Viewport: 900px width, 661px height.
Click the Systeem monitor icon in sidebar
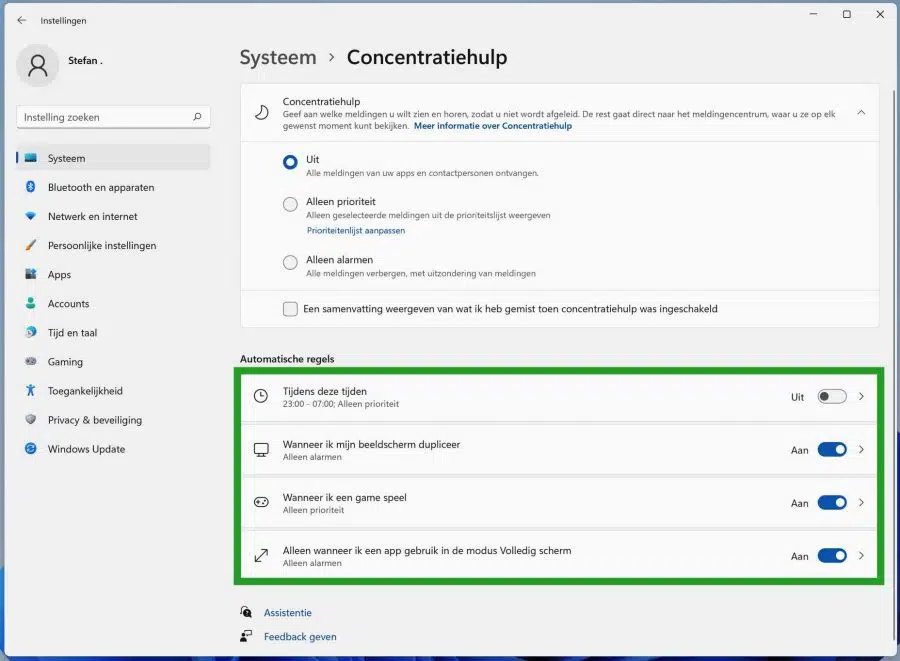(30, 158)
